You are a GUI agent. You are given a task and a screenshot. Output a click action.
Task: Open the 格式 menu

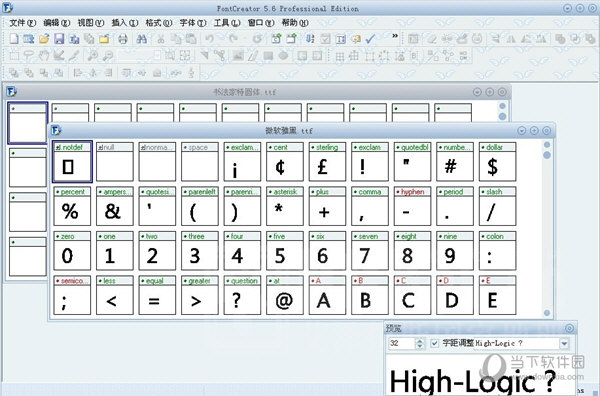coord(159,23)
